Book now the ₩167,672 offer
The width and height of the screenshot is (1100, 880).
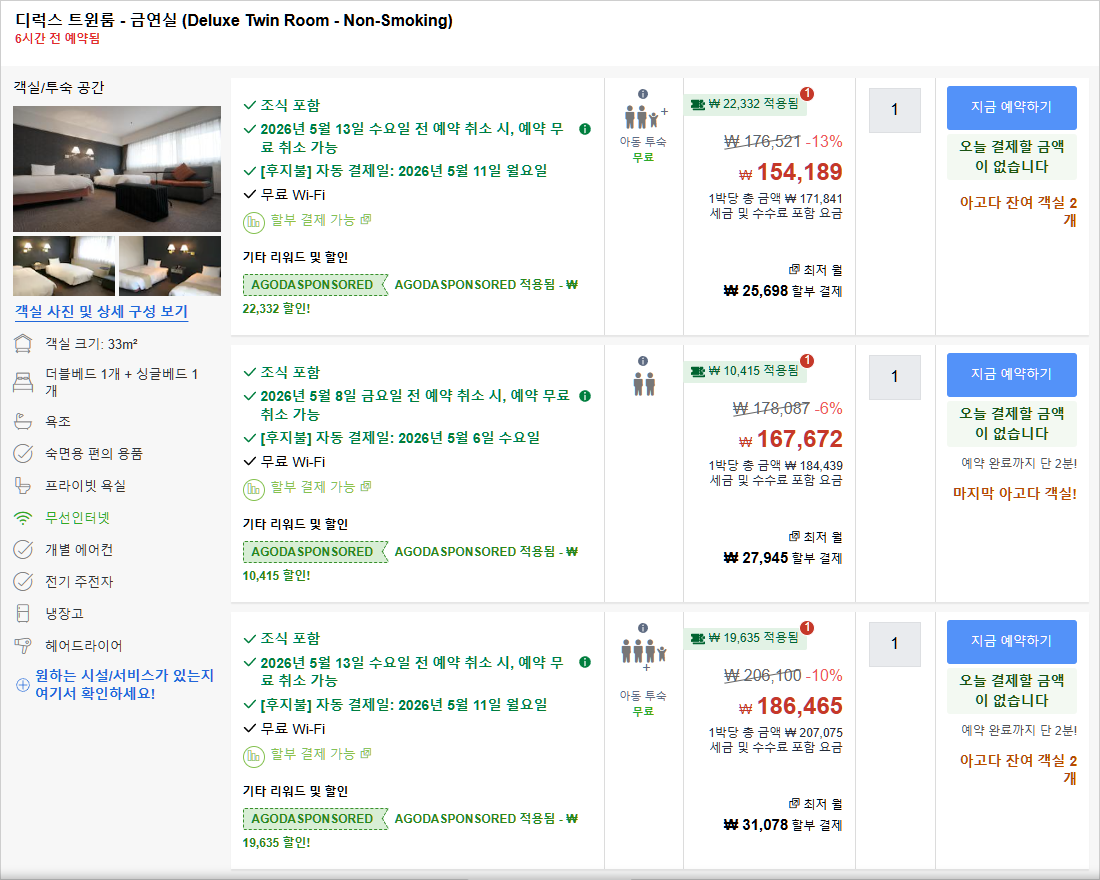(1012, 374)
